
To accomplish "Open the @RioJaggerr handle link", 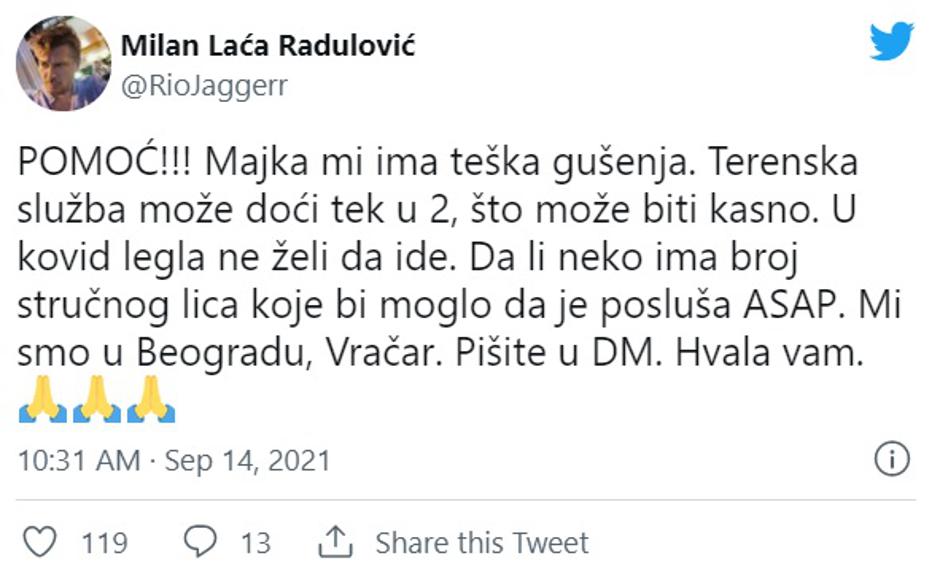I will pyautogui.click(x=204, y=86).
